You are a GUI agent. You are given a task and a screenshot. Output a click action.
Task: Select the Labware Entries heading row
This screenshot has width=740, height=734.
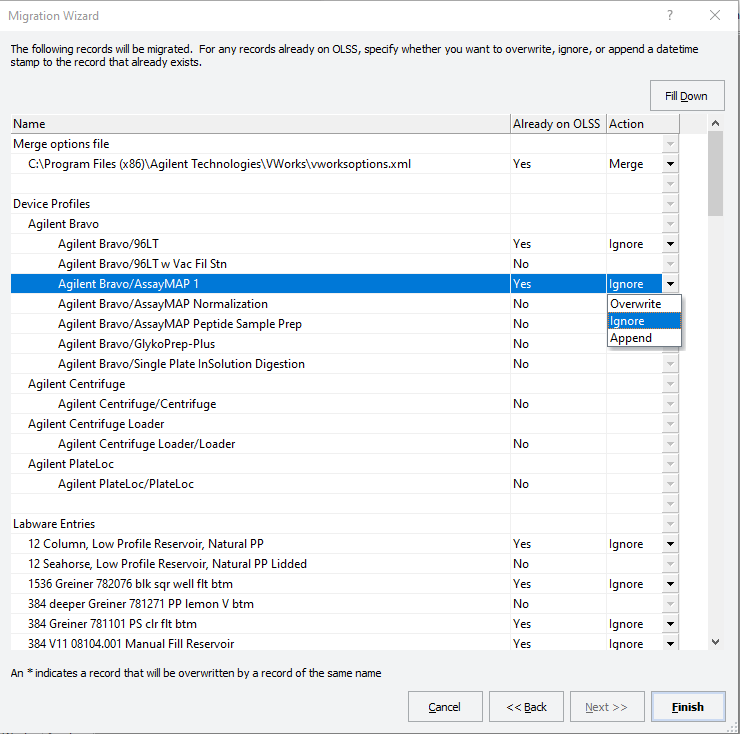click(x=345, y=523)
